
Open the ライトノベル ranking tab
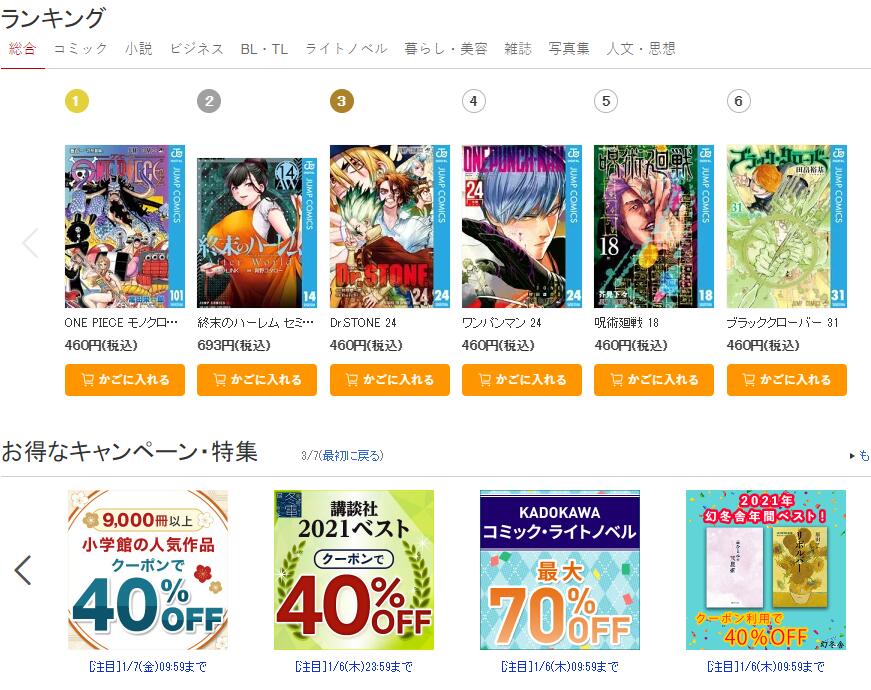point(346,49)
